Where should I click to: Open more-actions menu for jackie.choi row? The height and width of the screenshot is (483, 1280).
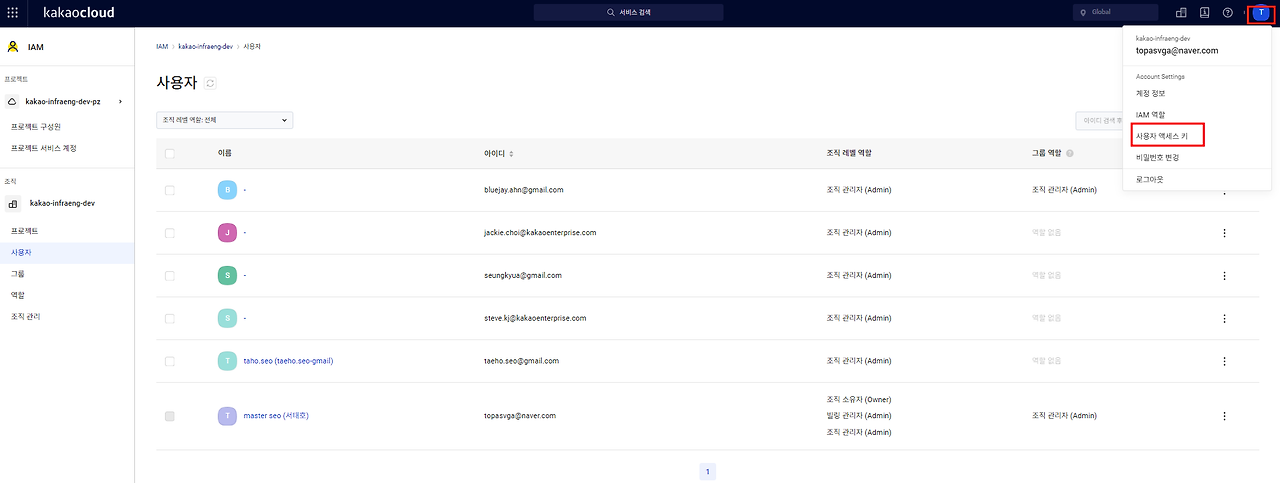tap(1224, 233)
